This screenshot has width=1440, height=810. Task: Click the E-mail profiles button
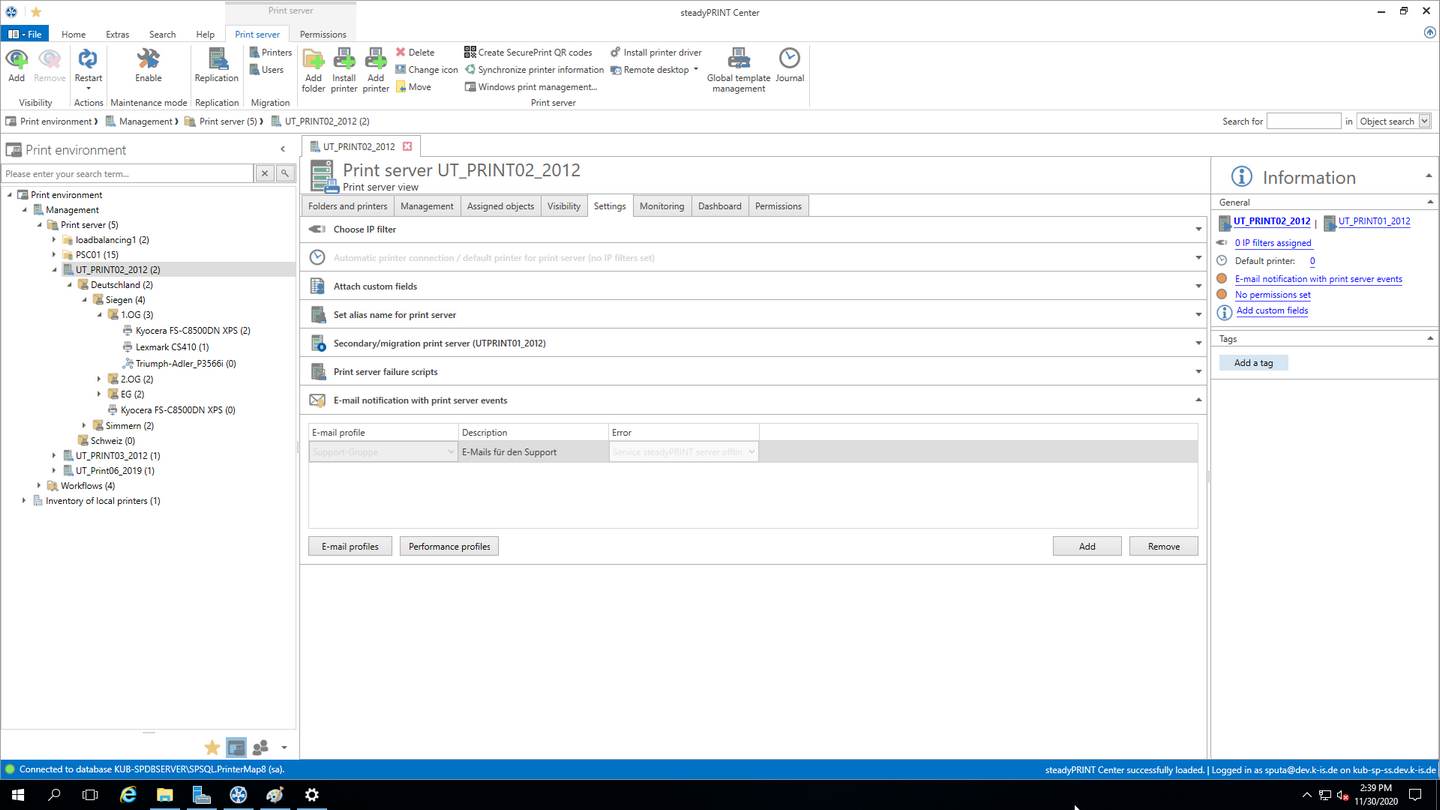click(350, 546)
